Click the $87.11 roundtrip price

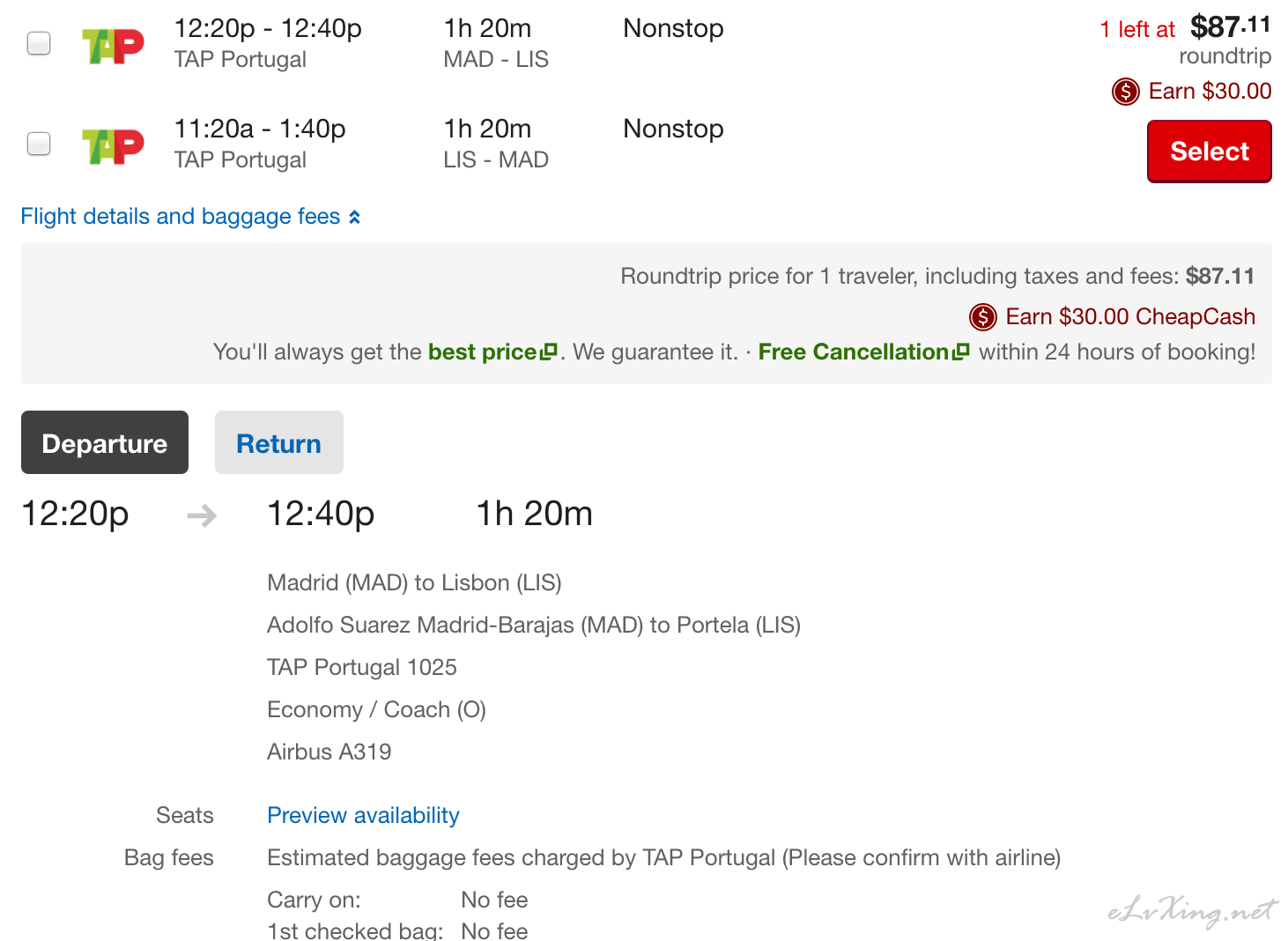(1230, 27)
